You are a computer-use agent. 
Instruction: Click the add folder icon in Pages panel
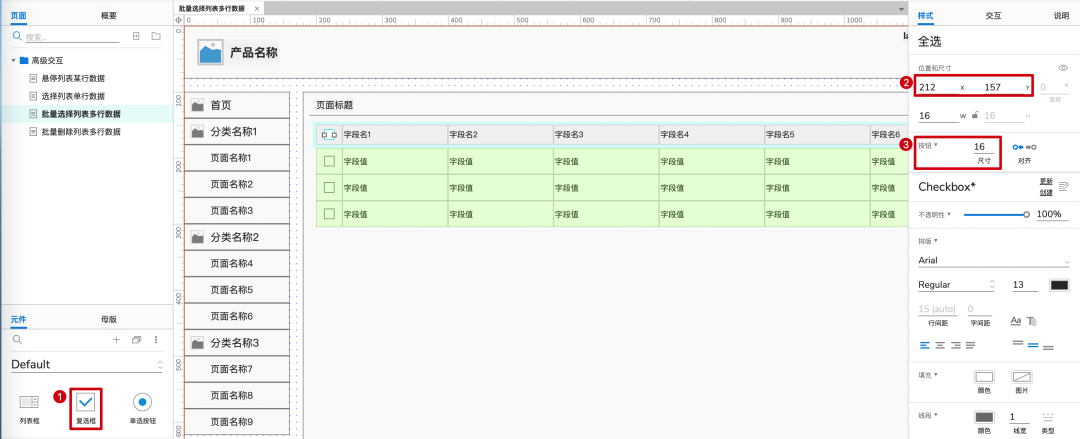tap(156, 36)
